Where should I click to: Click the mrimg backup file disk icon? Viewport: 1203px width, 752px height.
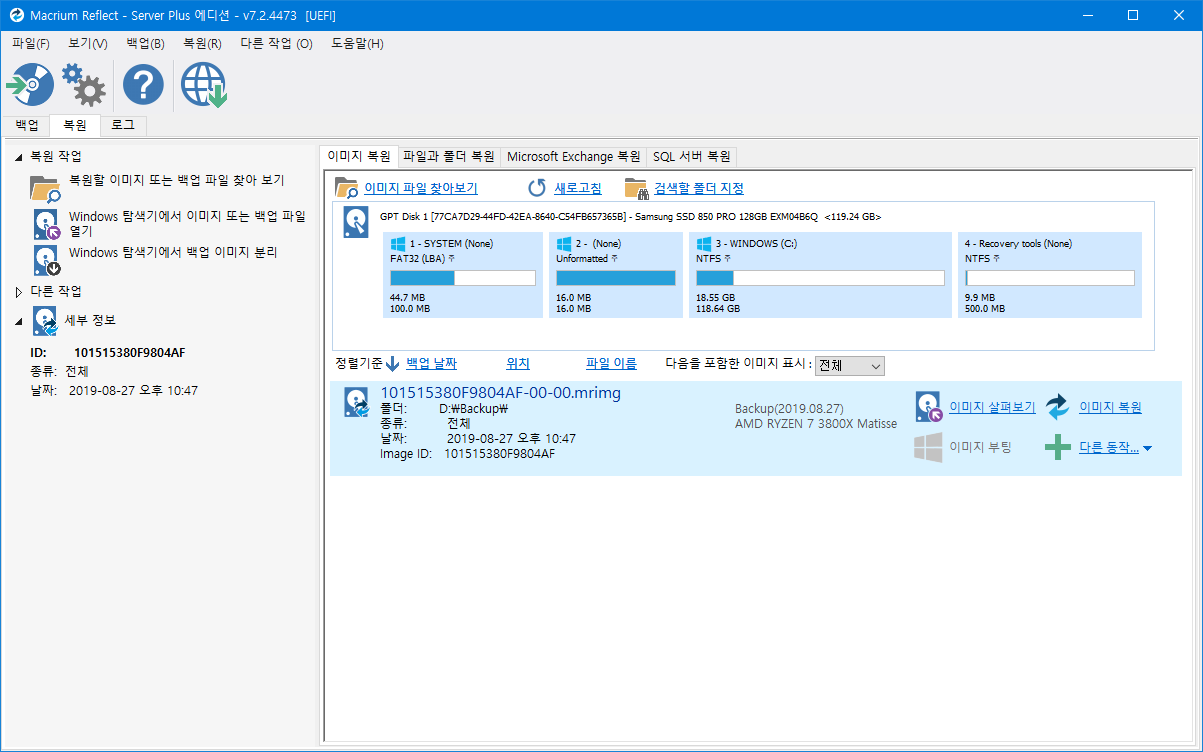[357, 402]
